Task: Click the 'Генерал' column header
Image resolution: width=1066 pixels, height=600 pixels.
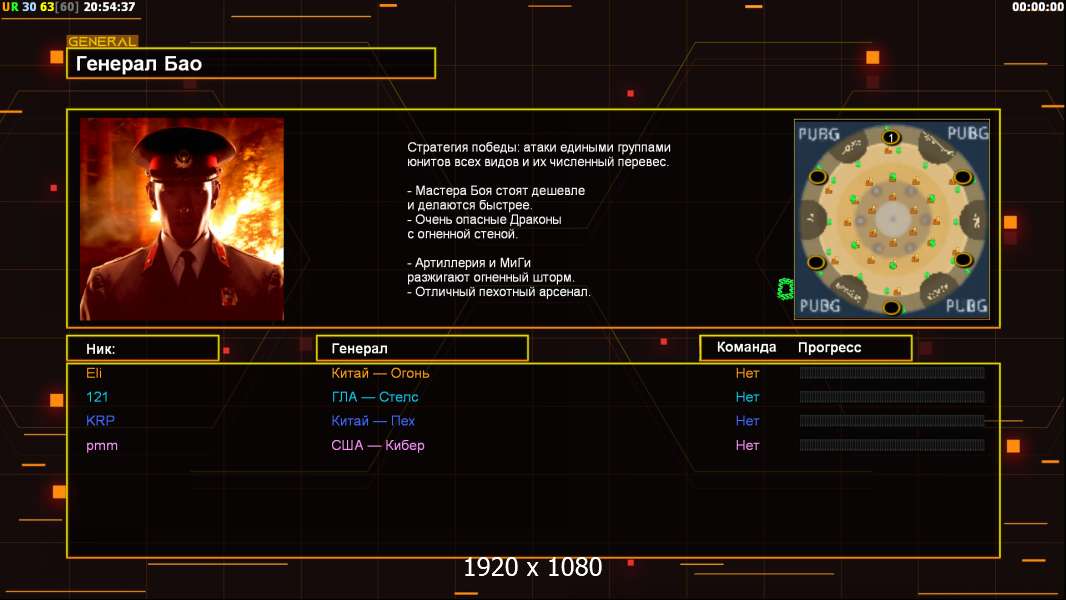Action: (x=422, y=349)
